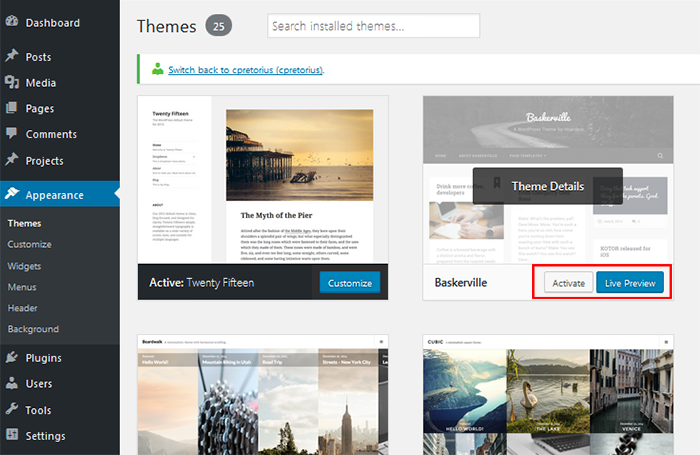
Task: Click the Pages stacked-sheets icon
Action: point(12,108)
